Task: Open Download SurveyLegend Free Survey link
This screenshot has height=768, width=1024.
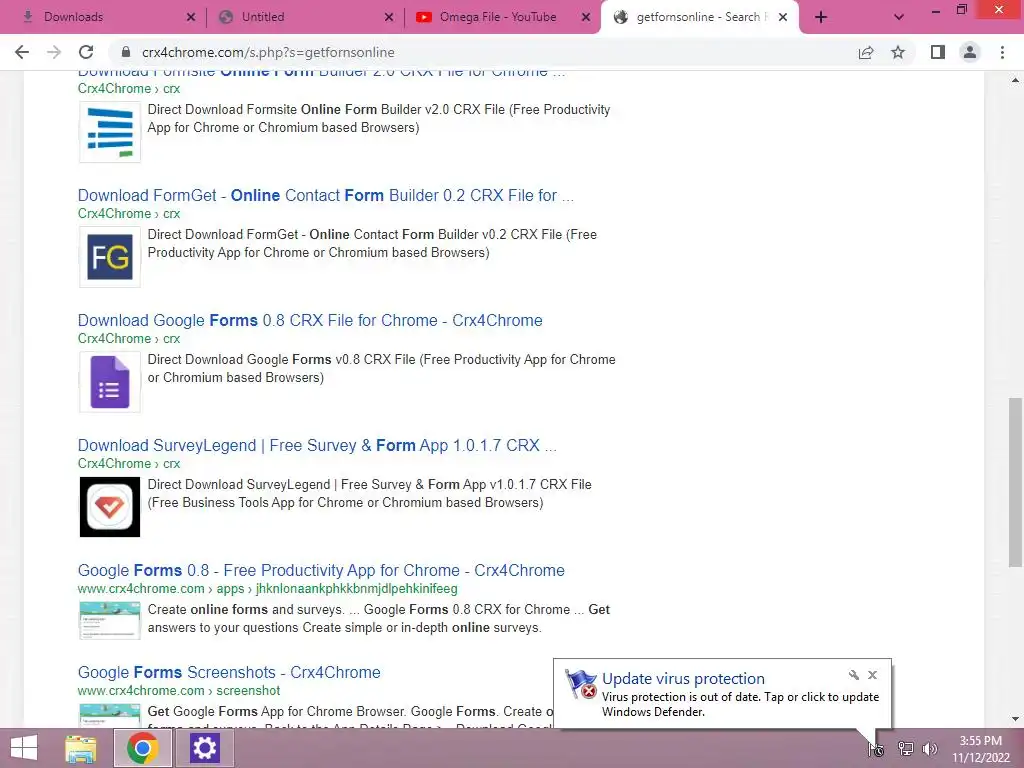Action: (317, 445)
